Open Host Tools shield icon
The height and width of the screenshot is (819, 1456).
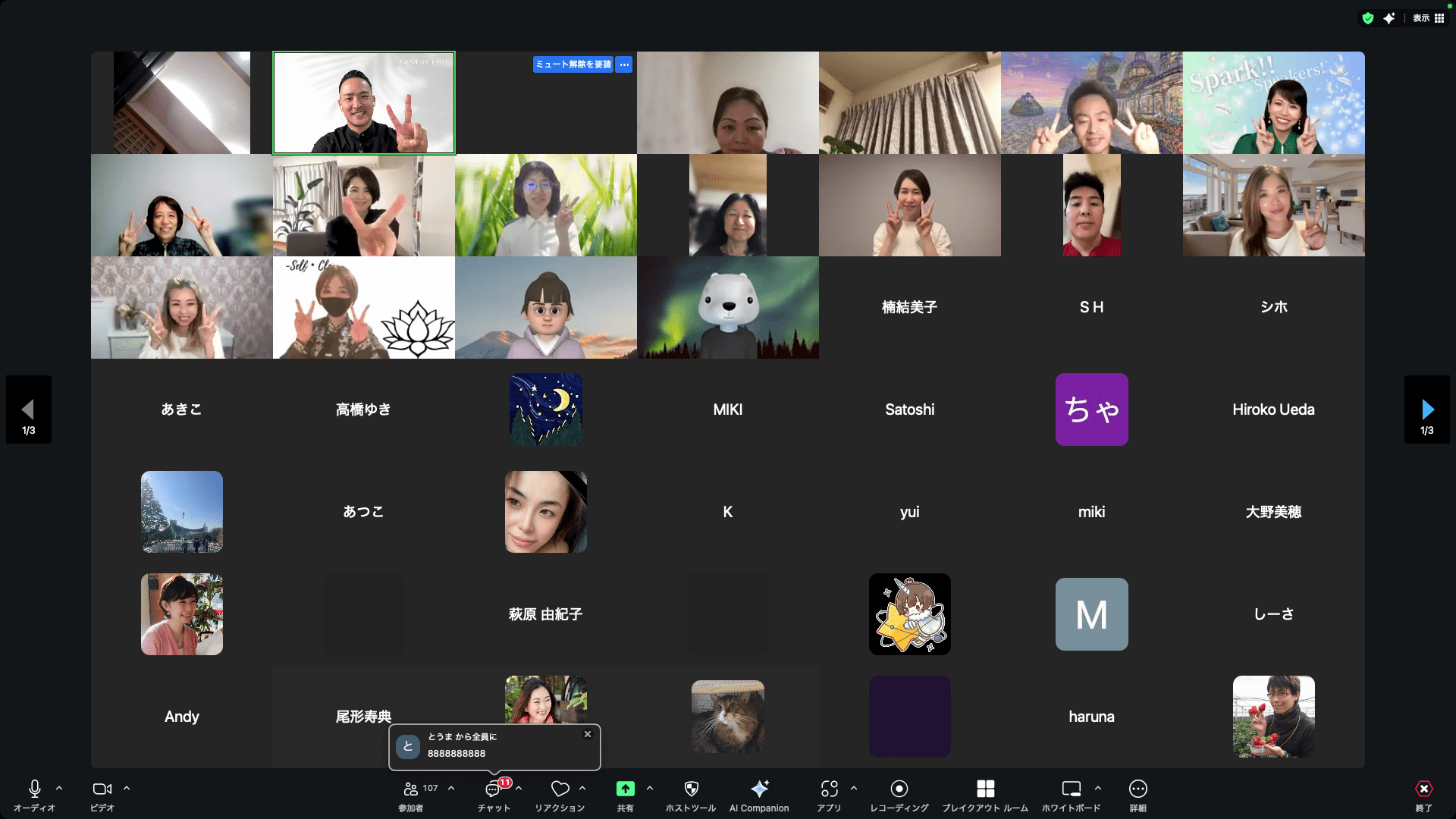pos(691,789)
